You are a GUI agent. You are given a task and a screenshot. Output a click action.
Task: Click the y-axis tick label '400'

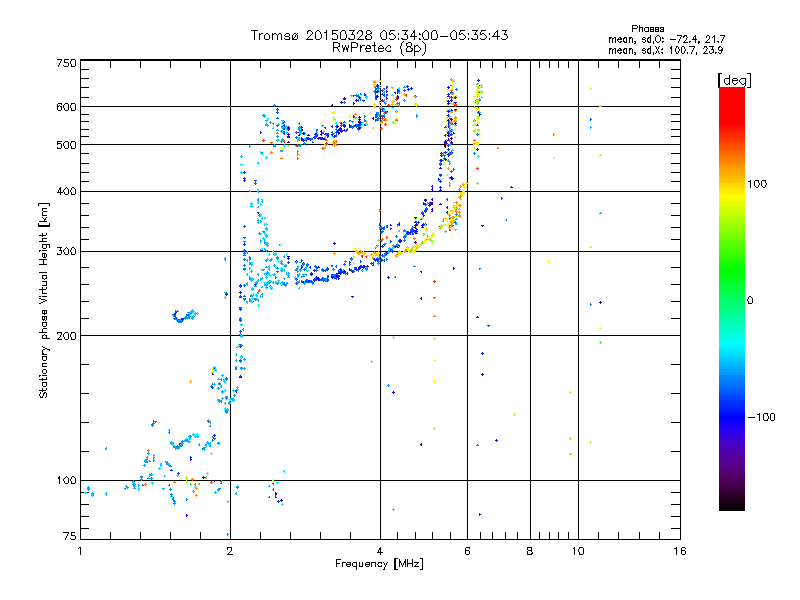coord(67,191)
